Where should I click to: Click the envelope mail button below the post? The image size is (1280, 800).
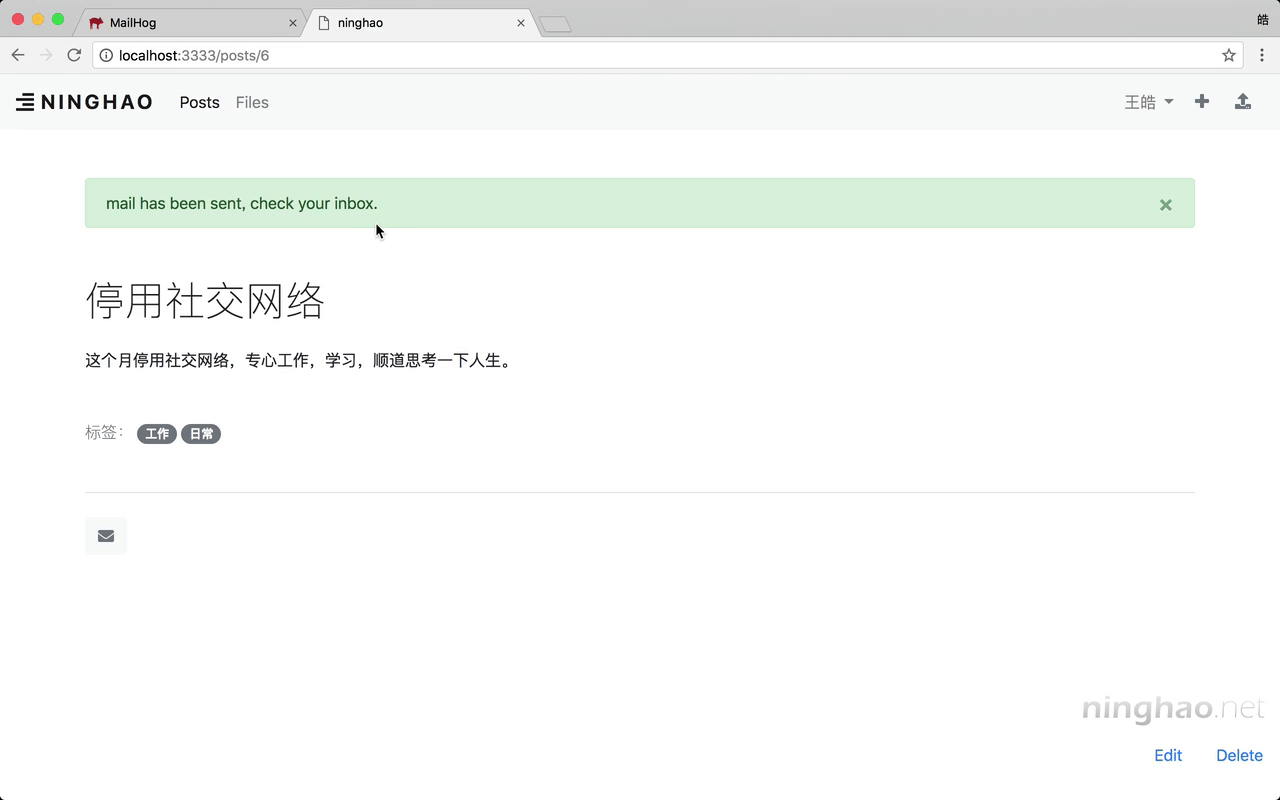pyautogui.click(x=106, y=536)
